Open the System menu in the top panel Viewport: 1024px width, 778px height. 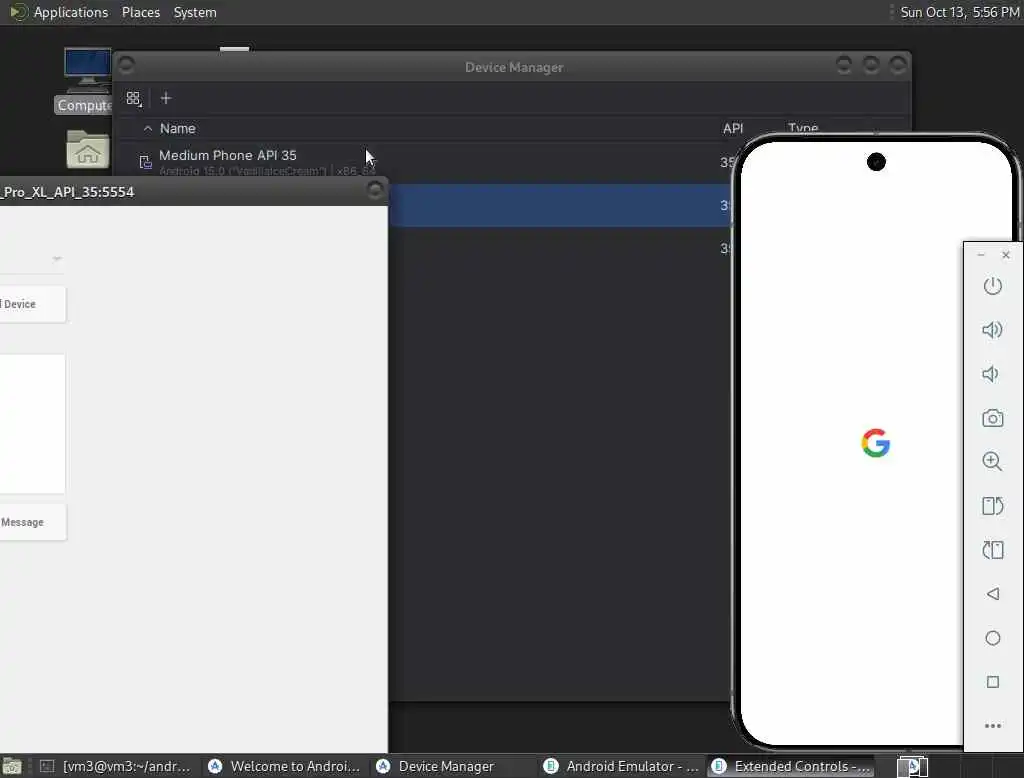point(195,12)
